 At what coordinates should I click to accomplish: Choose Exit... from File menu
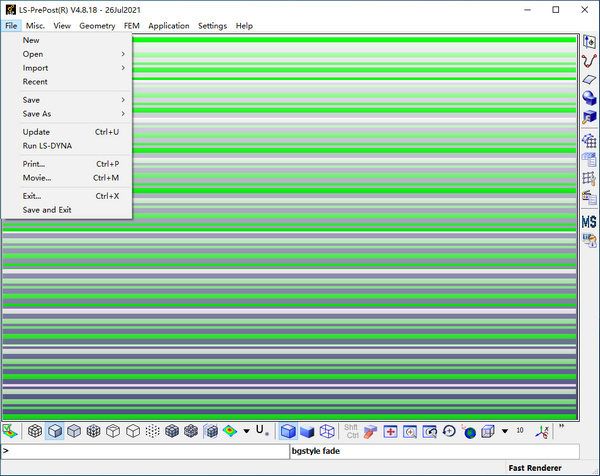(x=76, y=196)
